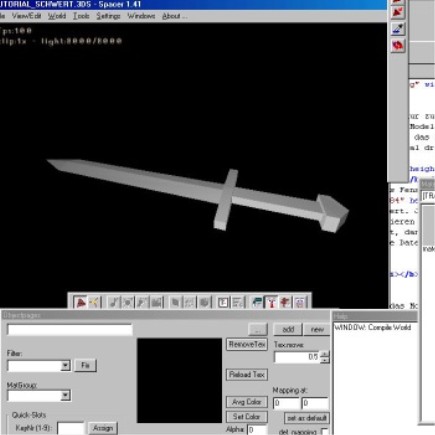Viewport: 435px width, 435px height.
Task: Click the red swirl icon in right toolbar
Action: tap(398, 45)
